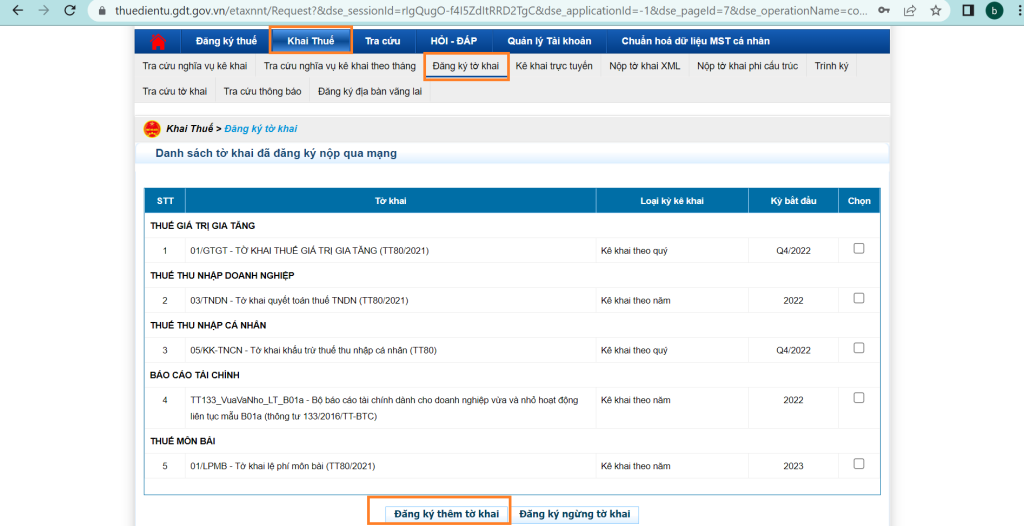Viewport: 1024px width, 526px height.
Task: Bookmark this page with star icon
Action: tap(935, 10)
